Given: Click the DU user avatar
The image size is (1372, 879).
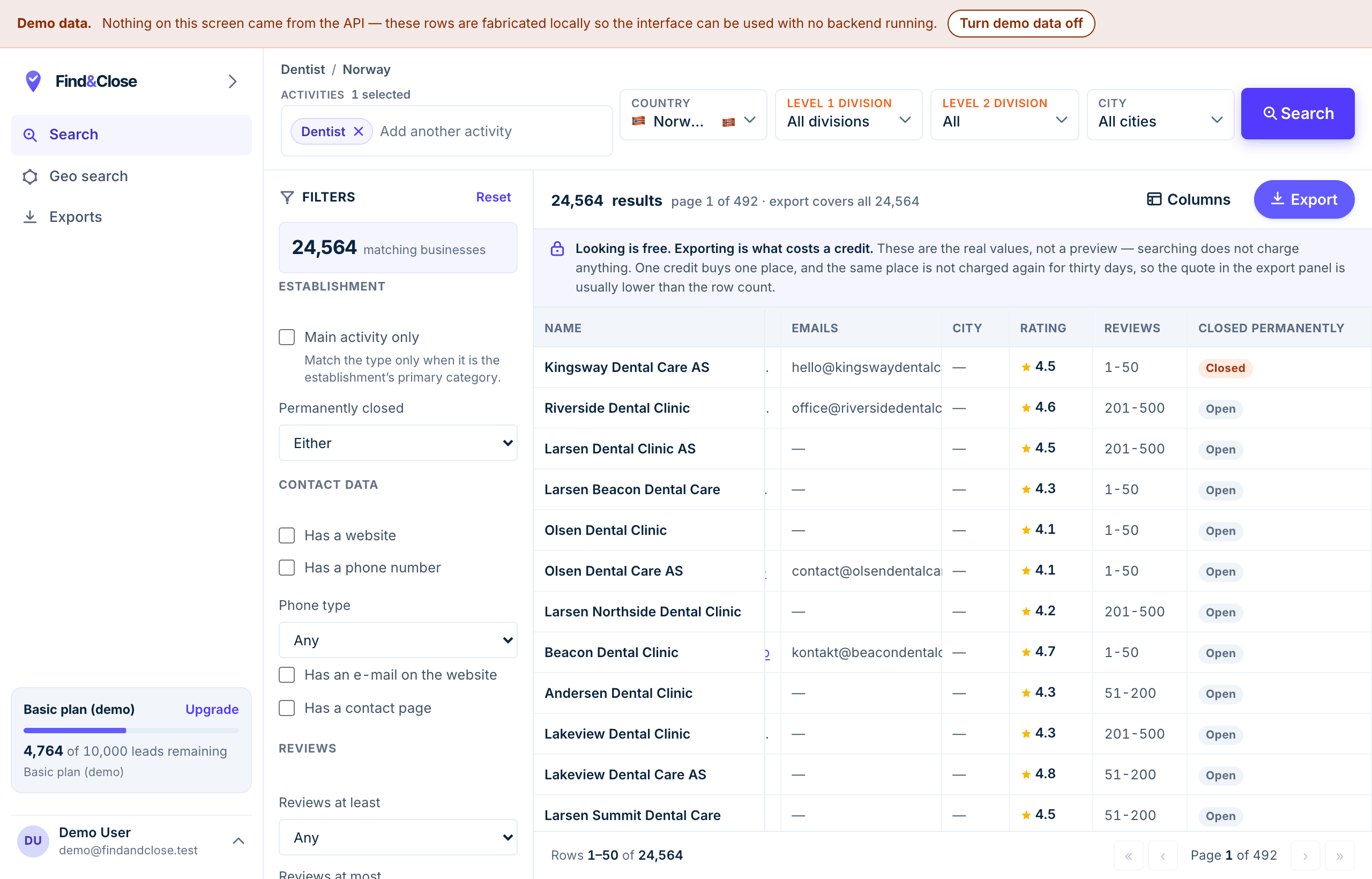Looking at the screenshot, I should point(33,841).
